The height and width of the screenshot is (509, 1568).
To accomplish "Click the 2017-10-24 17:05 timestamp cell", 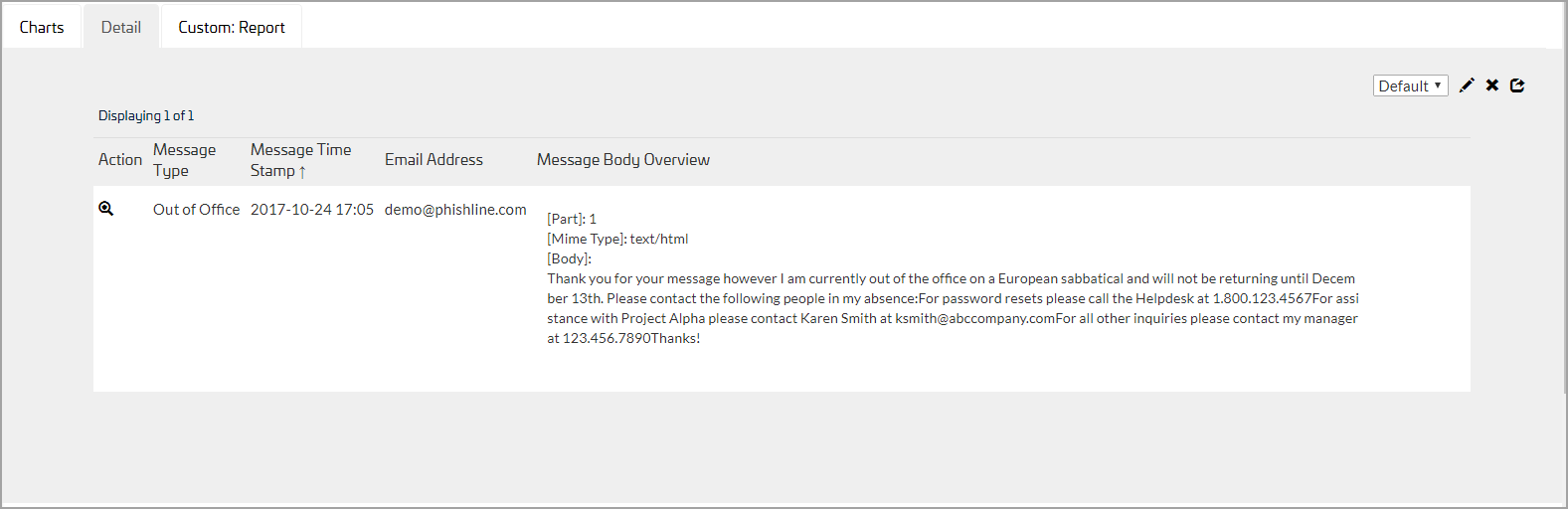I will point(312,209).
